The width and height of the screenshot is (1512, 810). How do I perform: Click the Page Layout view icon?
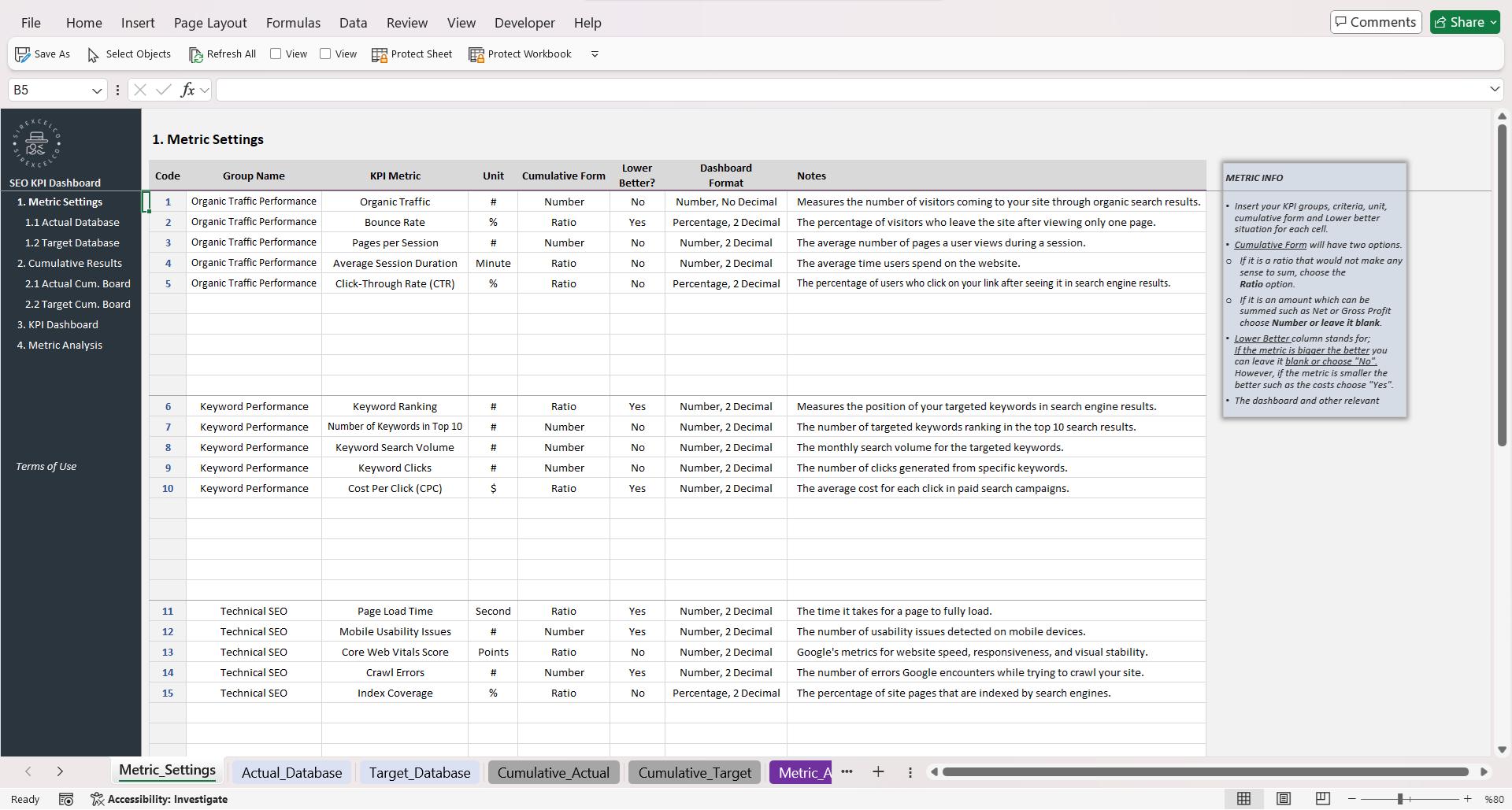tap(1284, 798)
